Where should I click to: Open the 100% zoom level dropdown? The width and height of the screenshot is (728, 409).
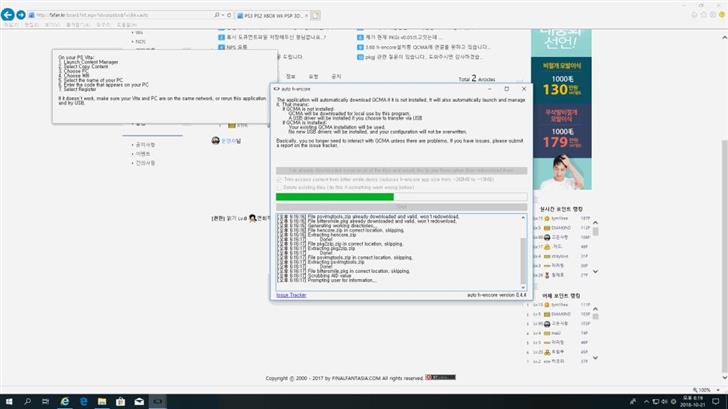718,390
